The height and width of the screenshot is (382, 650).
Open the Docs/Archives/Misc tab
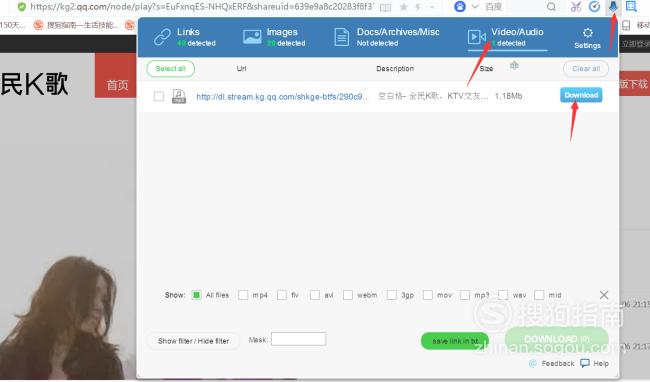tap(386, 37)
